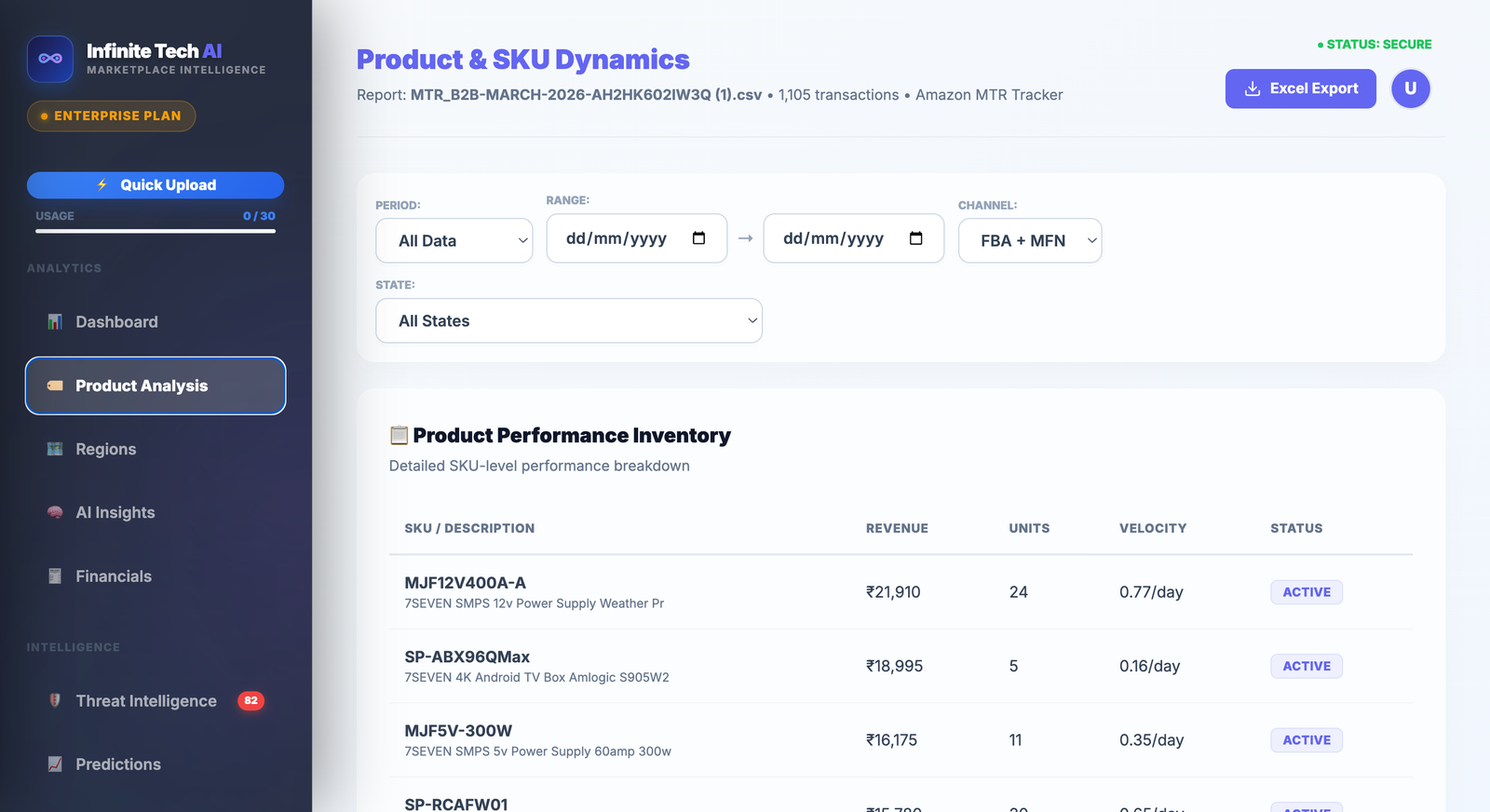Image resolution: width=1490 pixels, height=812 pixels.
Task: Open the Regions section
Action: pyautogui.click(x=156, y=449)
